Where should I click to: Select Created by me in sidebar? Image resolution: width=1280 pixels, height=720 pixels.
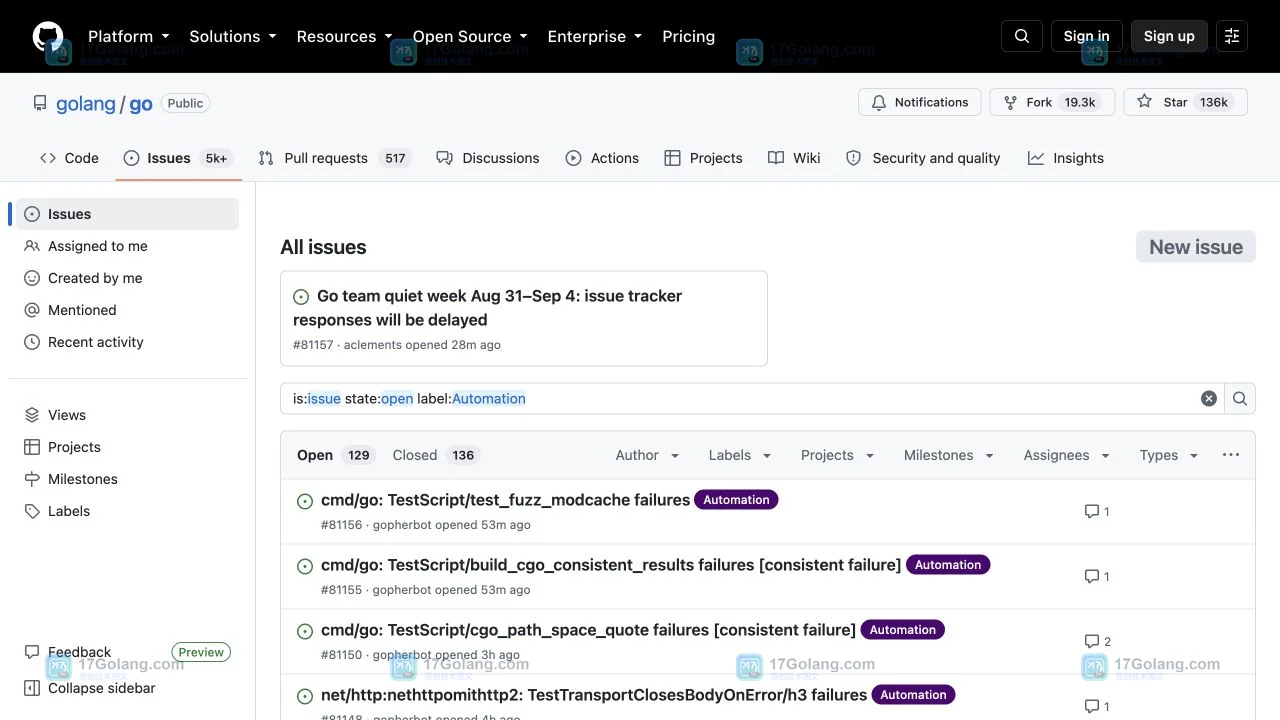(127, 278)
